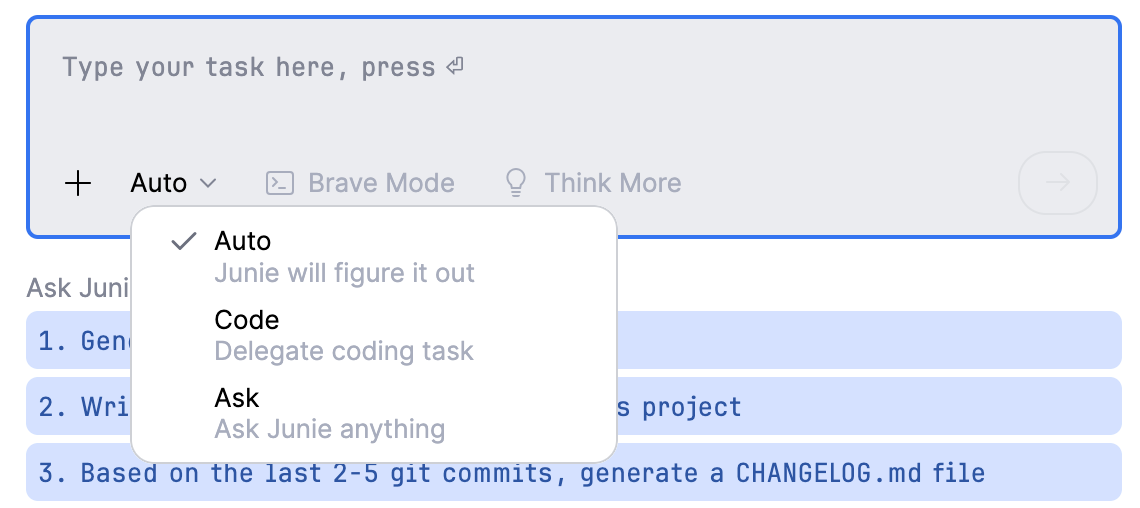The width and height of the screenshot is (1140, 508).
Task: Click the Think More lightbulb icon
Action: [x=516, y=182]
